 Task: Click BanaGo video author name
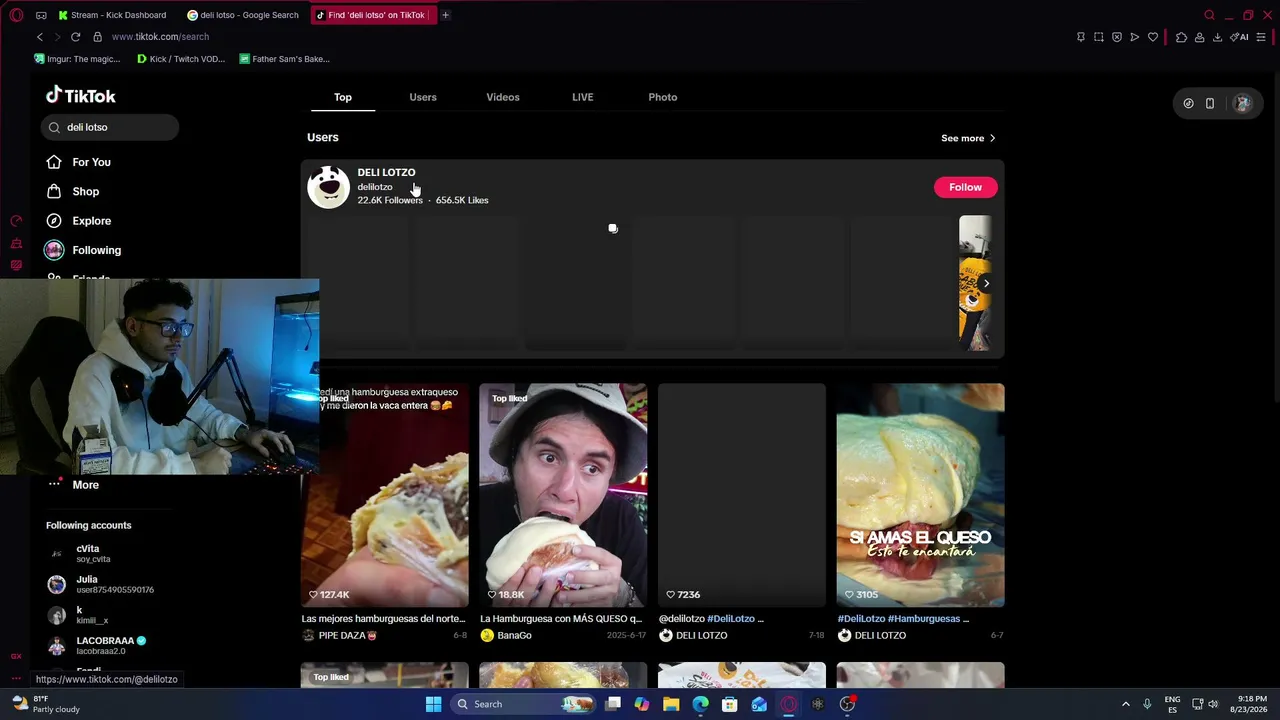coord(514,635)
